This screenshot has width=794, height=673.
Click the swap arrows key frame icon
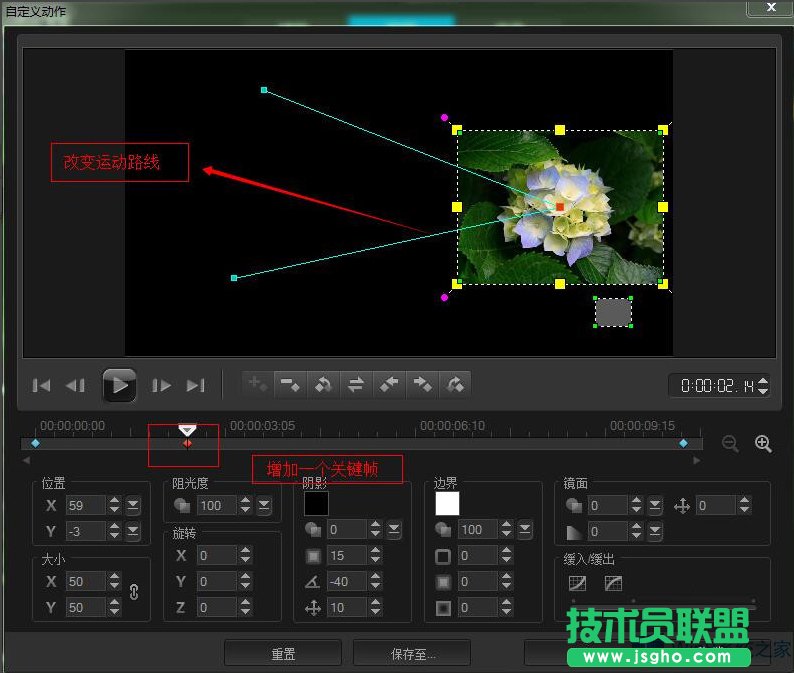tap(355, 384)
